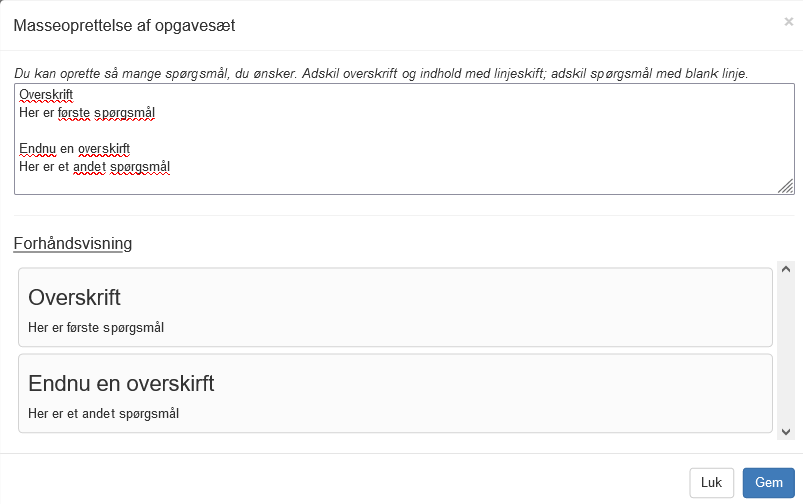This screenshot has width=803, height=504.
Task: Click the Gem save button
Action: click(x=769, y=482)
